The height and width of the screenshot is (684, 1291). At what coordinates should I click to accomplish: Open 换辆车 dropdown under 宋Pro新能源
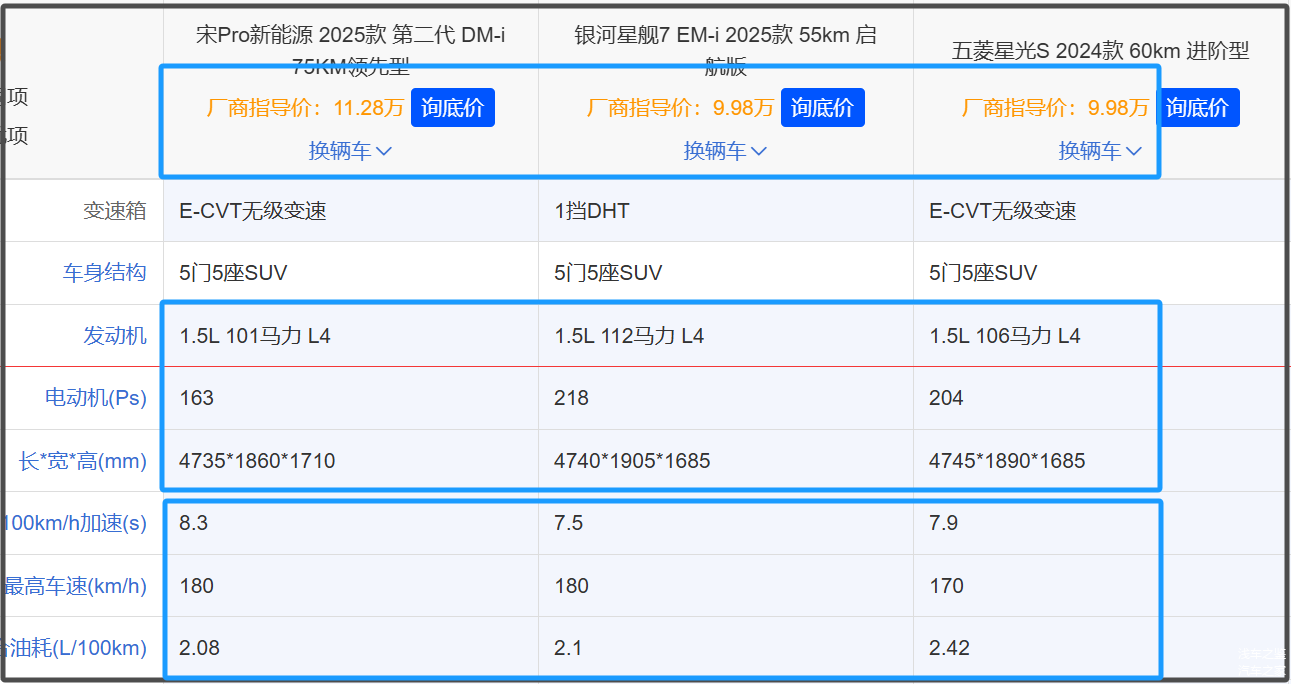(350, 151)
